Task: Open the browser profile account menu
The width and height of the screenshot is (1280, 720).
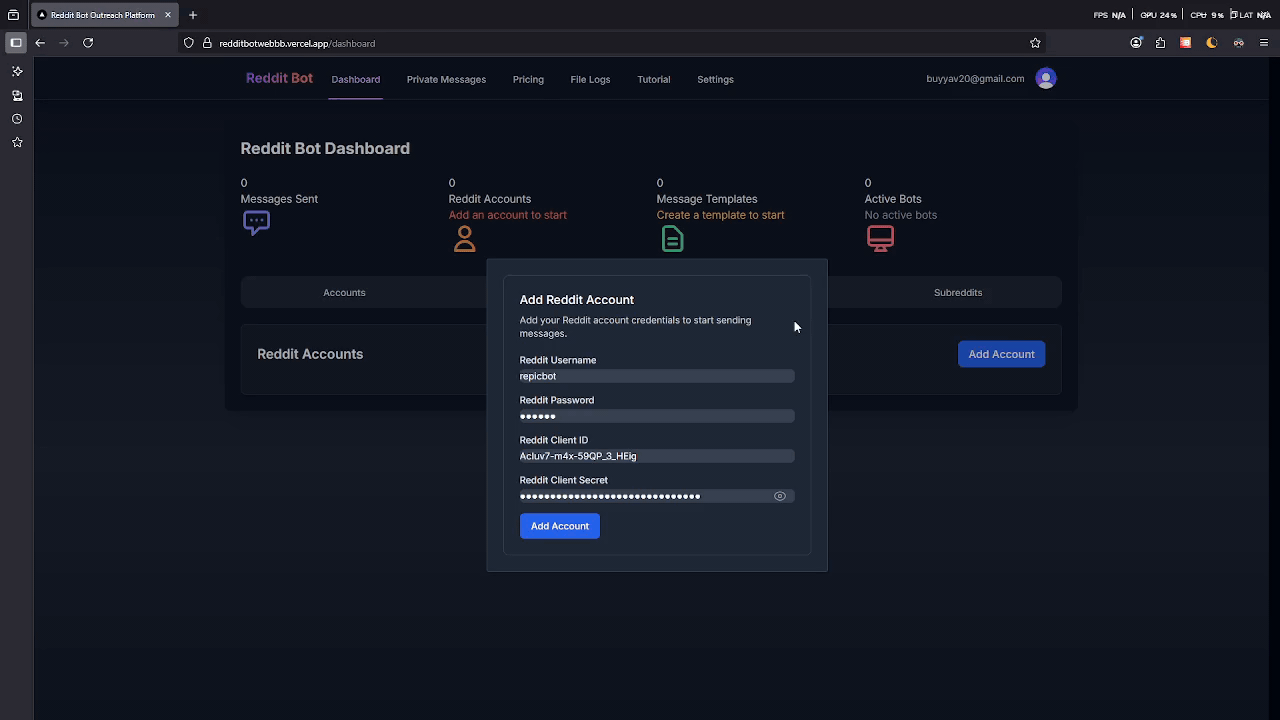Action: (x=1136, y=43)
